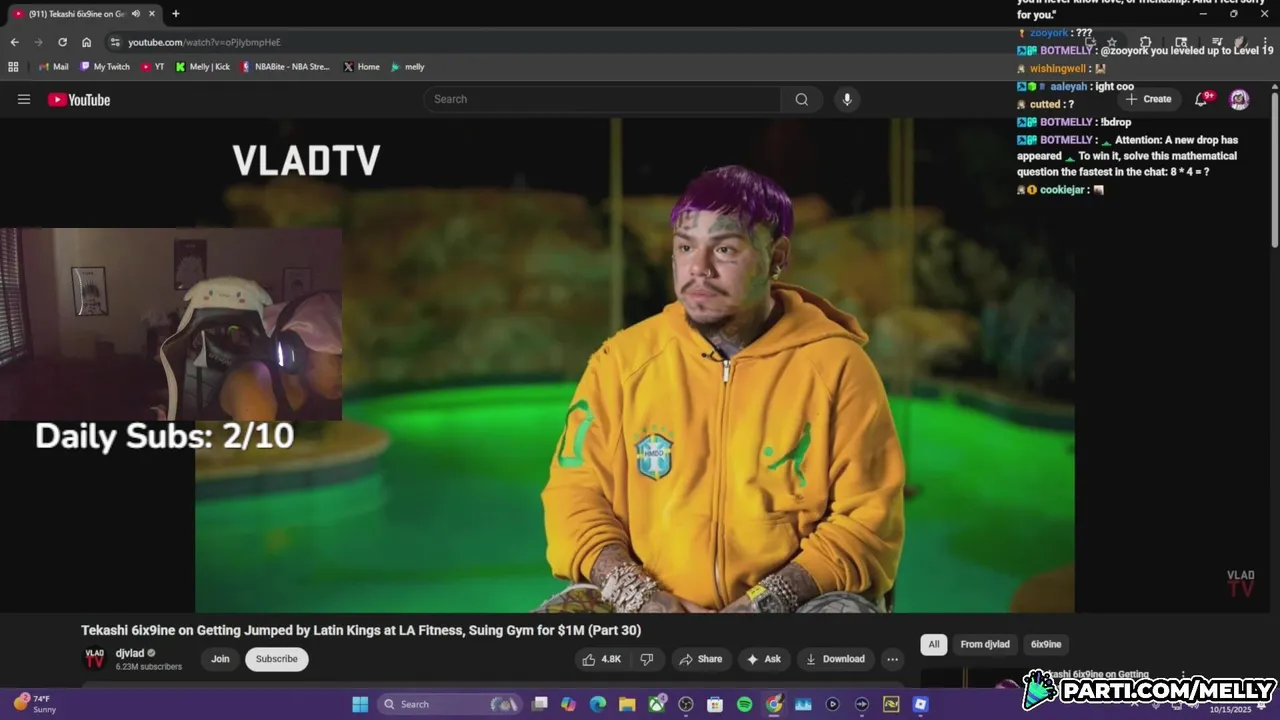Image resolution: width=1280 pixels, height=720 pixels.
Task: Open the Xbox app on the taskbar
Action: [657, 704]
